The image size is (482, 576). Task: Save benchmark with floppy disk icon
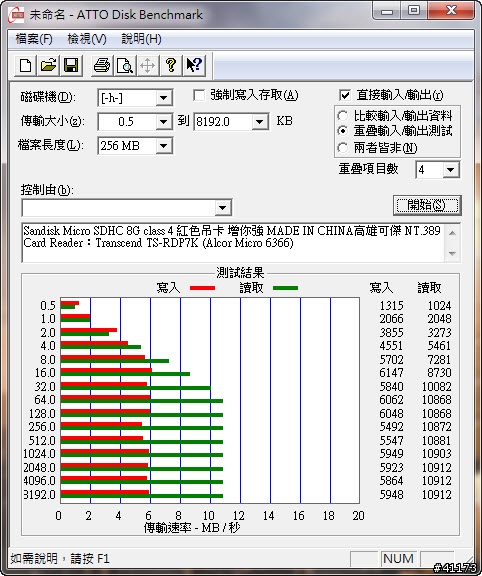(71, 66)
